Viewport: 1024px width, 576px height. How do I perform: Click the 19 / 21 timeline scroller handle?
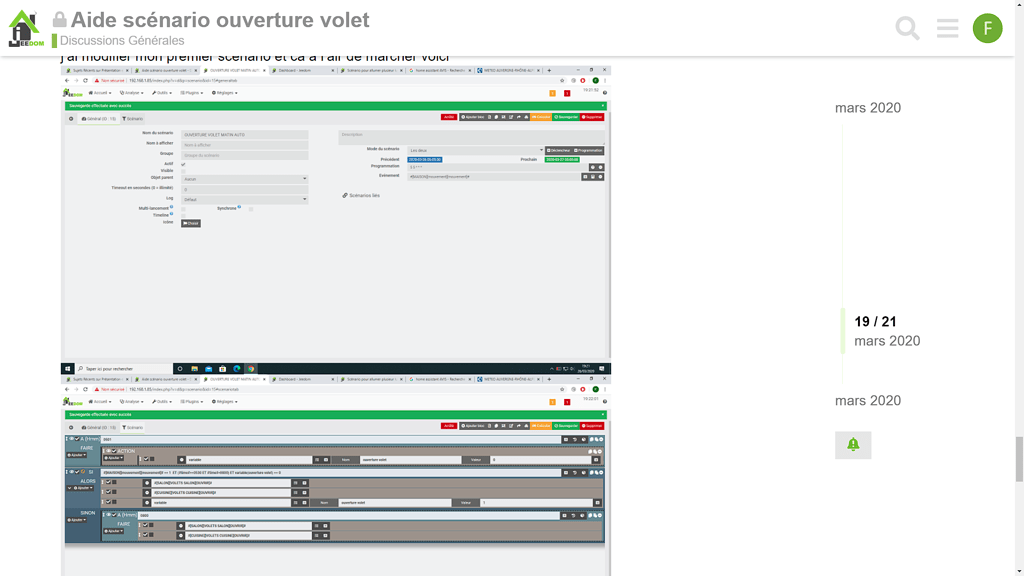click(x=875, y=330)
